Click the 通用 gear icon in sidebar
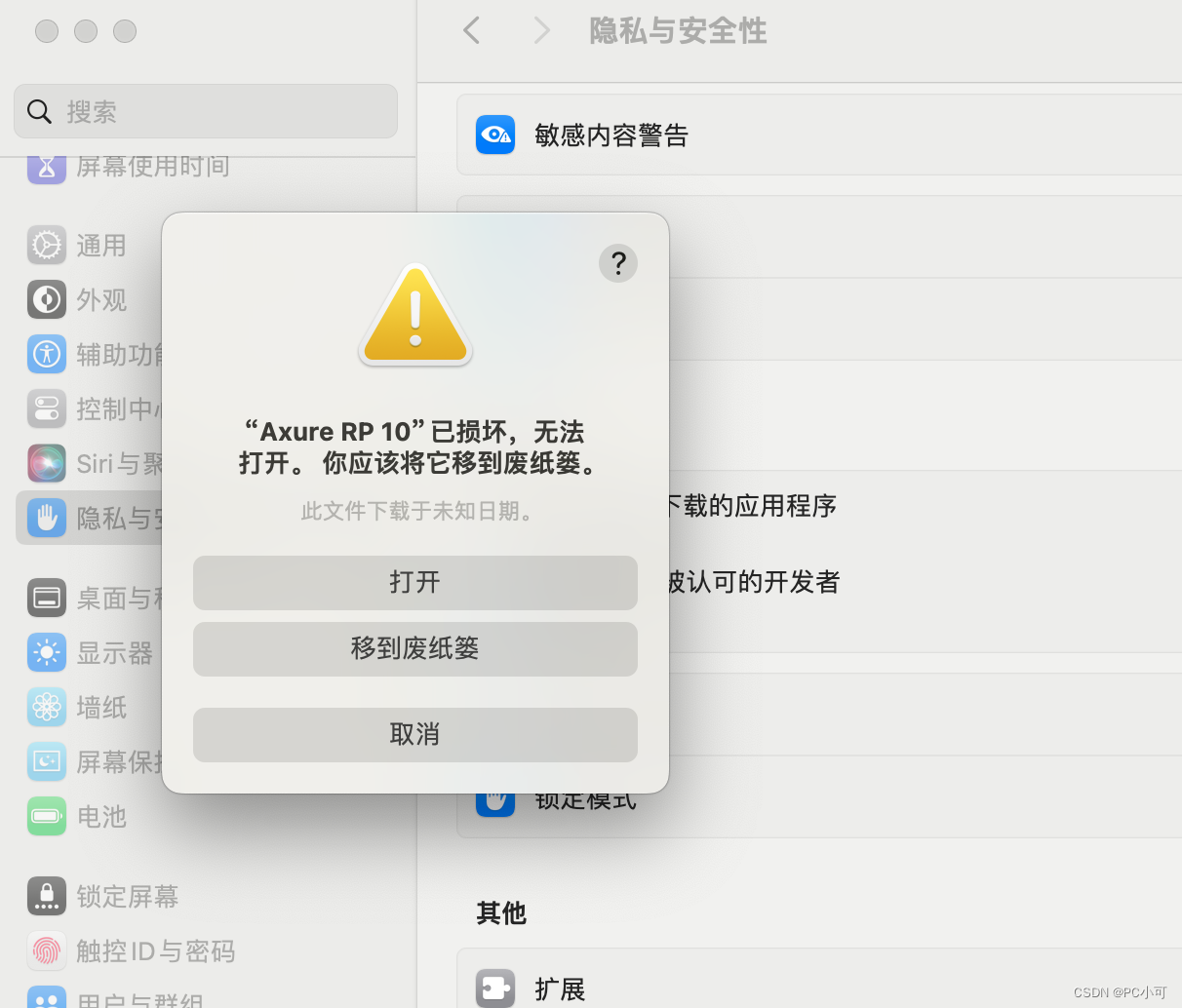Viewport: 1182px width, 1008px height. 47,245
